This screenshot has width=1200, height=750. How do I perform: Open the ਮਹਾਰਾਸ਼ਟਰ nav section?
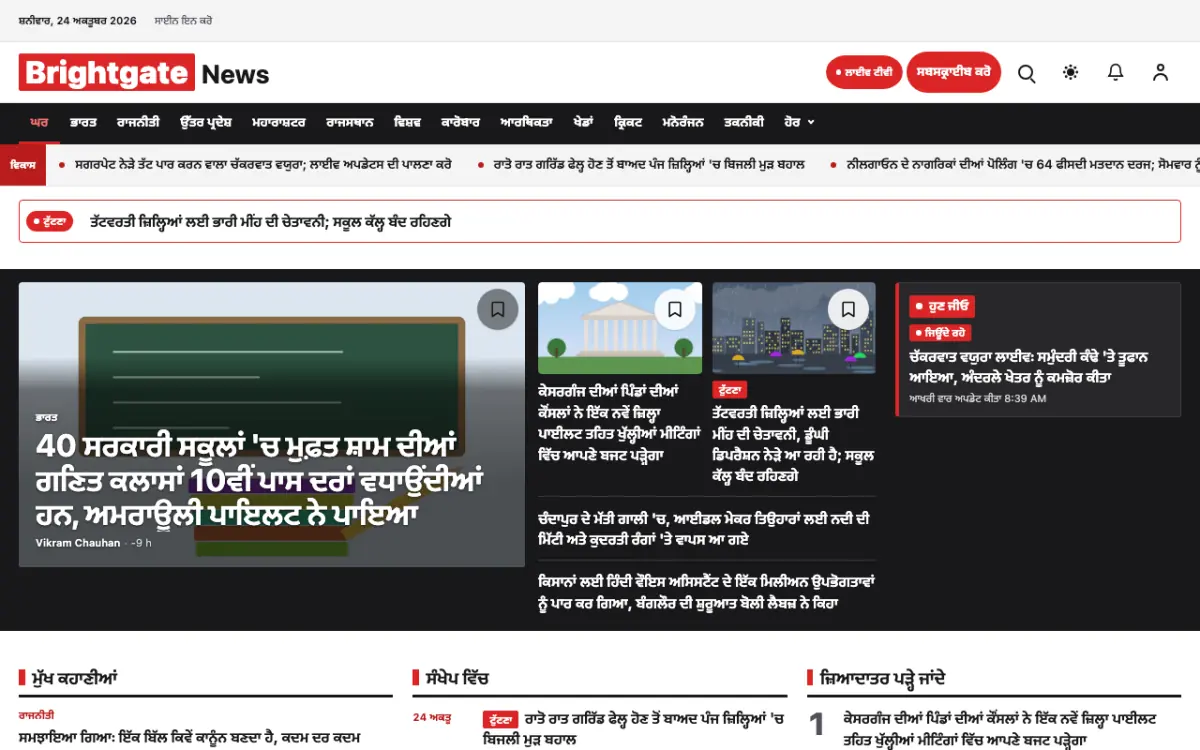click(279, 122)
